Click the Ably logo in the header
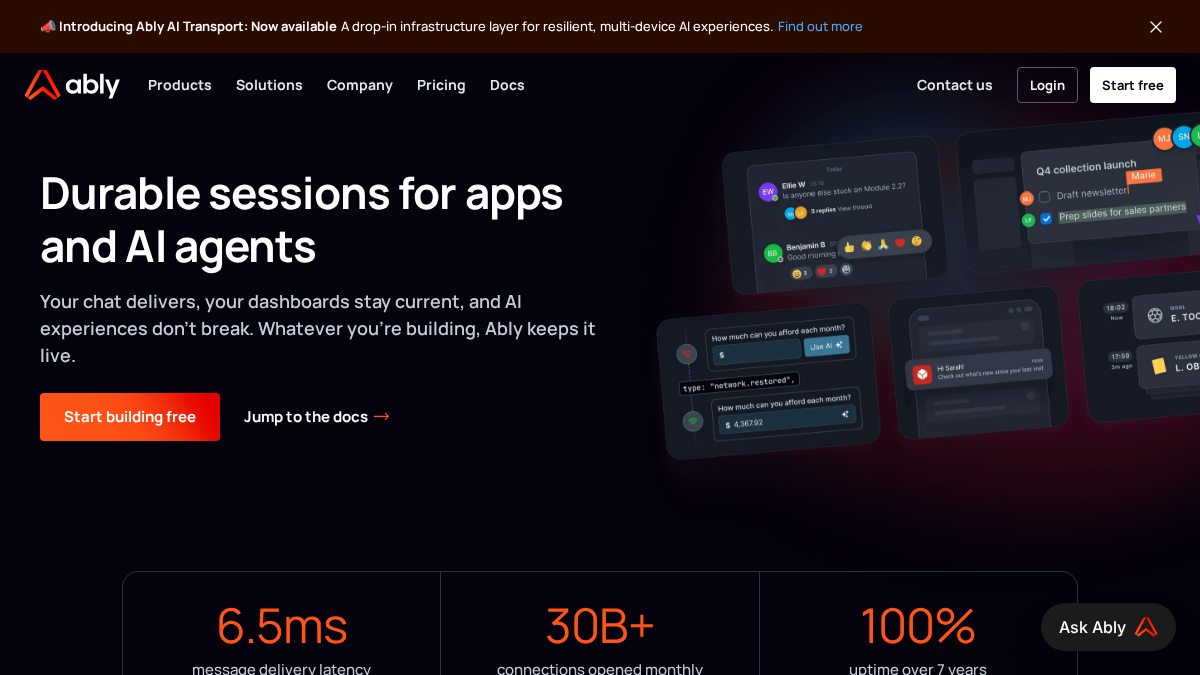The height and width of the screenshot is (675, 1200). [72, 85]
